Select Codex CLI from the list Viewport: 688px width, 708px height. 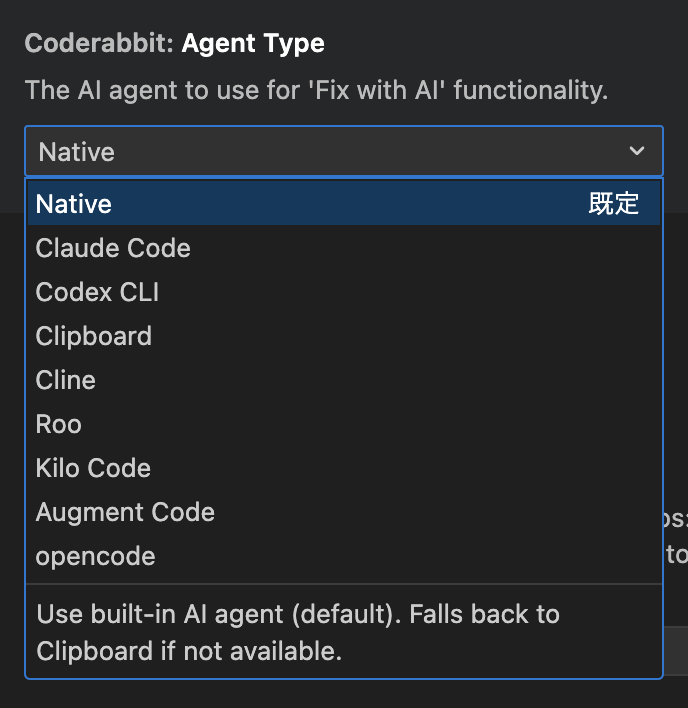point(97,292)
